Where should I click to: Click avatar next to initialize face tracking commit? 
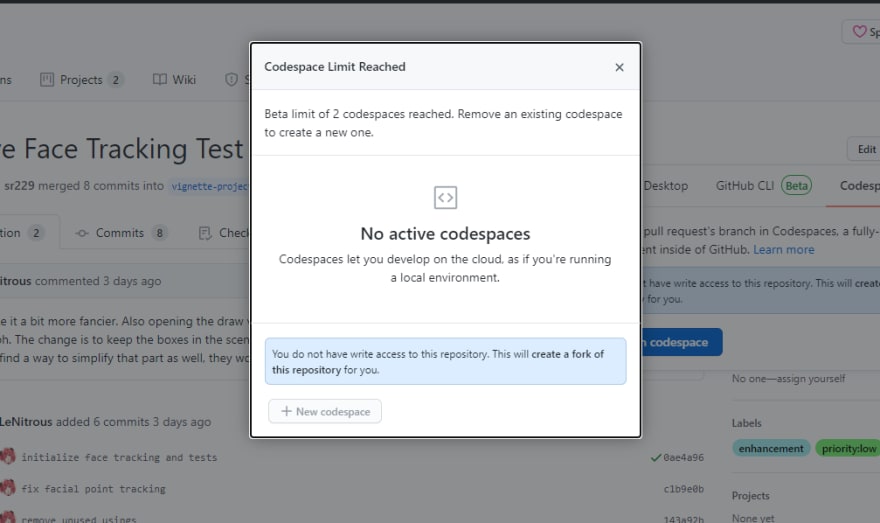click(x=8, y=456)
